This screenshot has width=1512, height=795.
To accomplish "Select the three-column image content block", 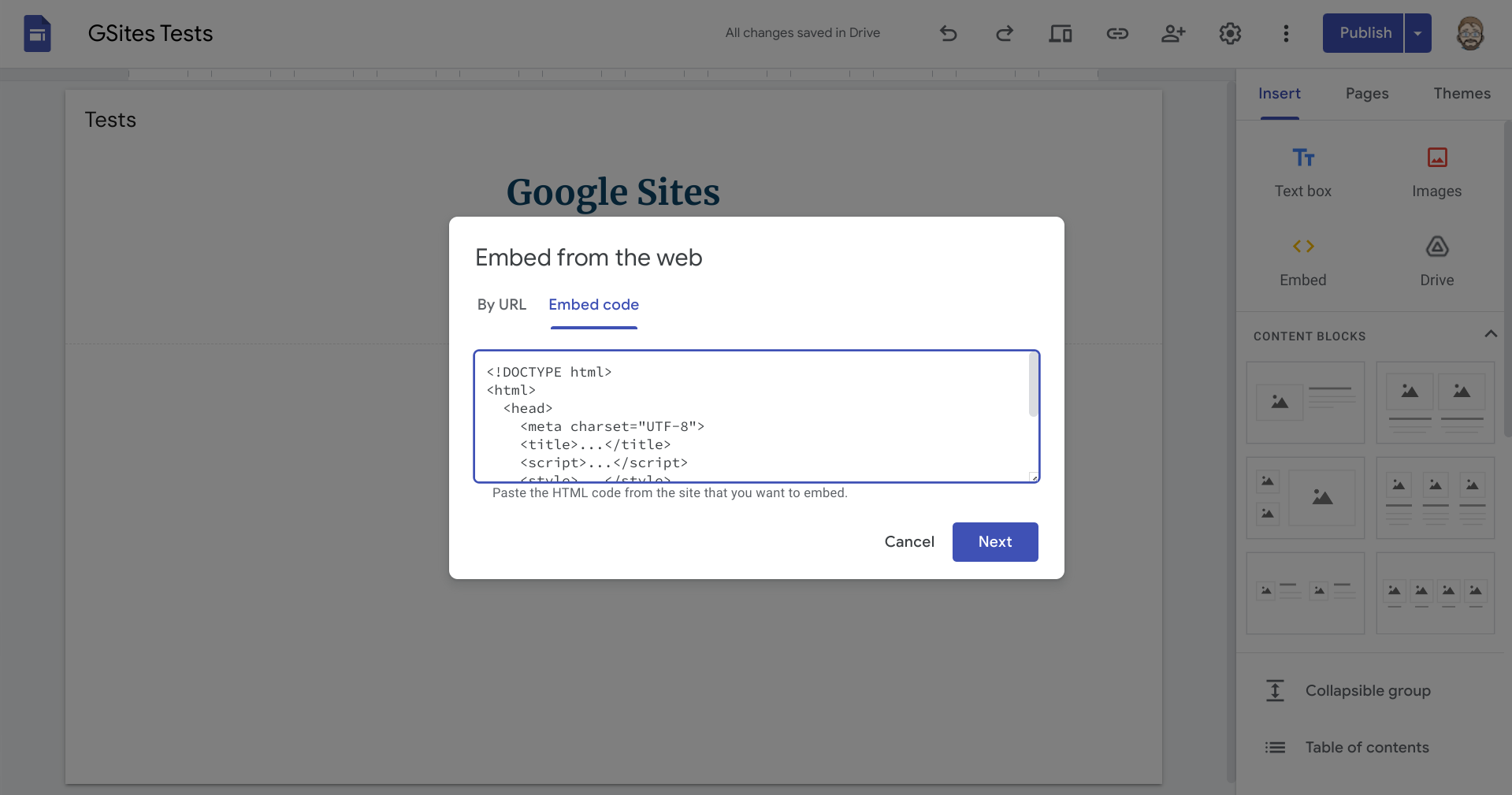I will tap(1436, 498).
